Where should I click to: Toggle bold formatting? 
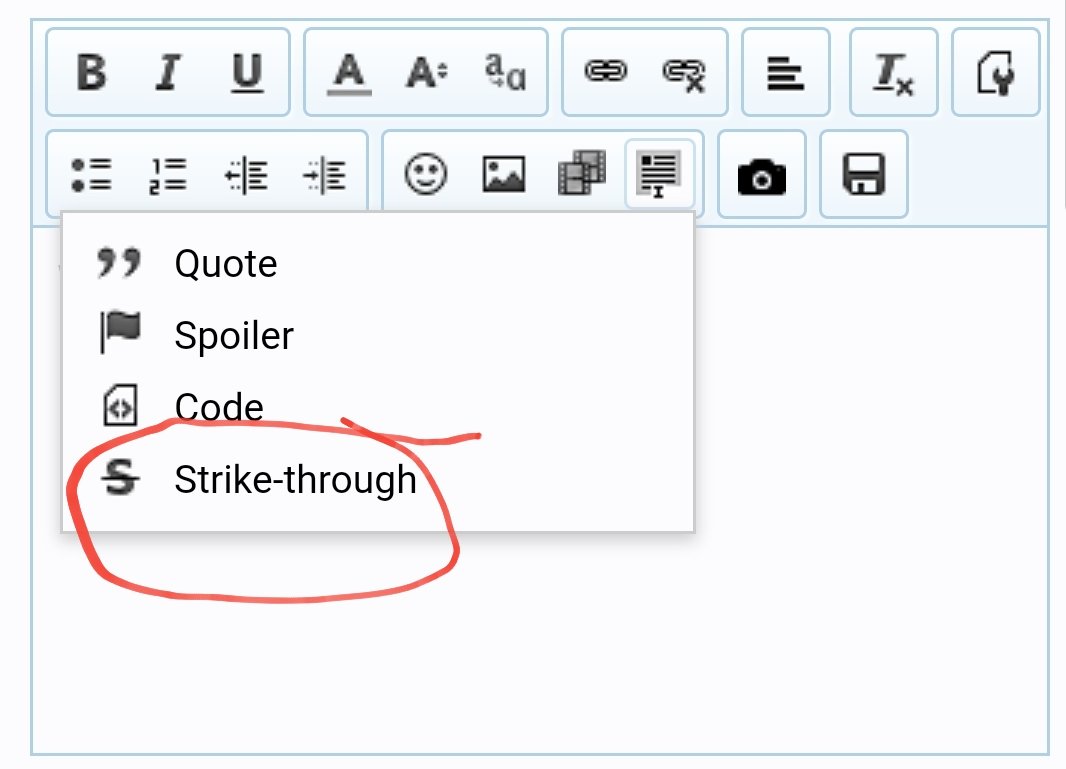coord(92,71)
